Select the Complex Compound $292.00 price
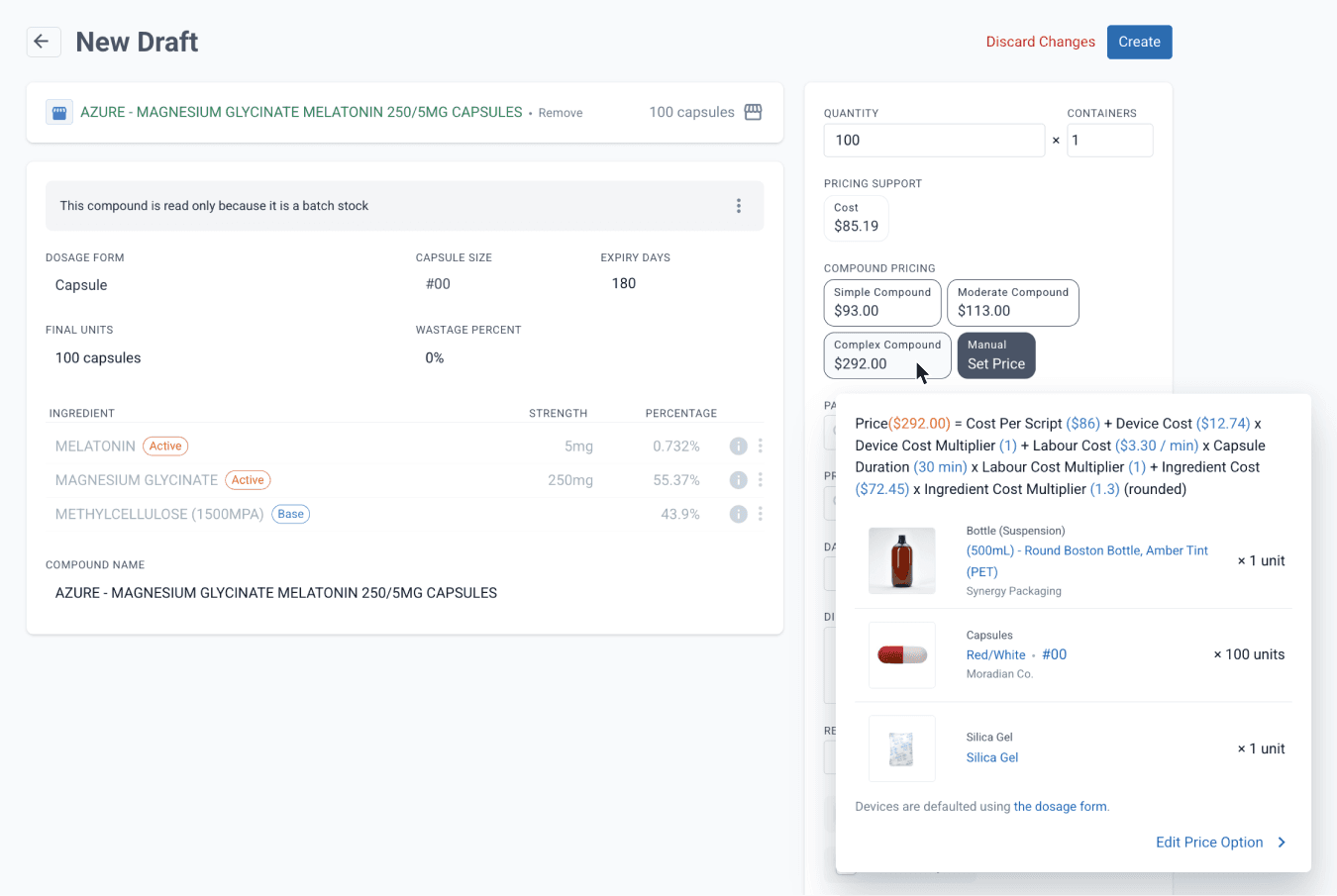Viewport: 1337px width, 896px height. (887, 354)
